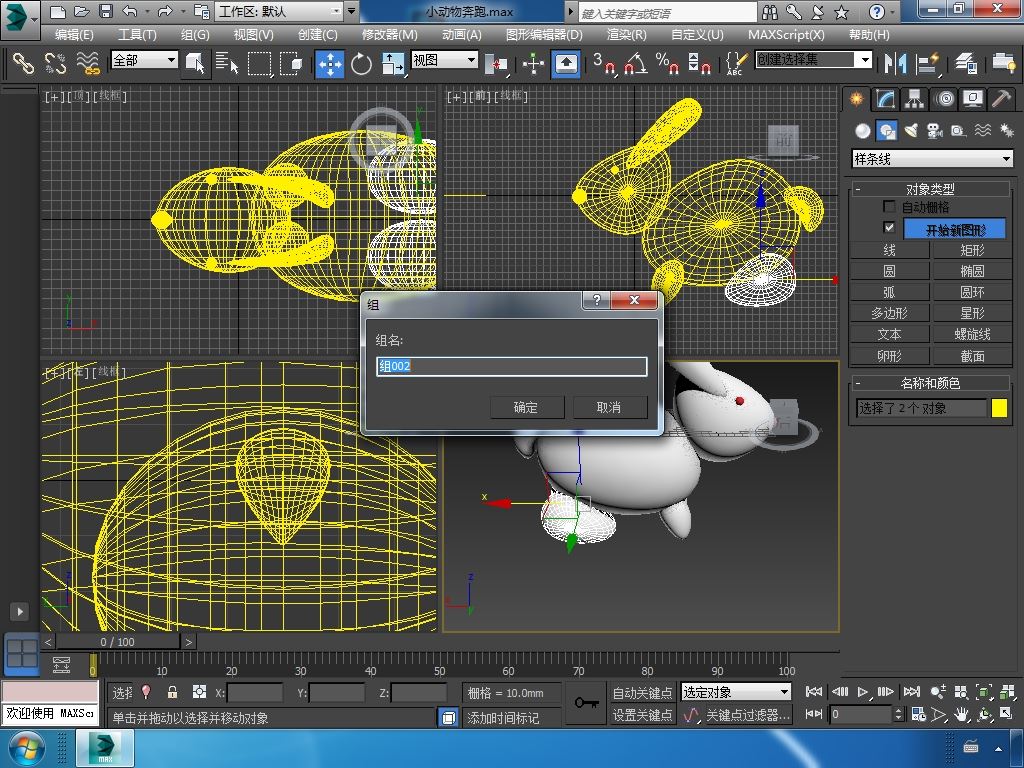
Task: Confirm group dialog with 确定
Action: click(x=526, y=408)
